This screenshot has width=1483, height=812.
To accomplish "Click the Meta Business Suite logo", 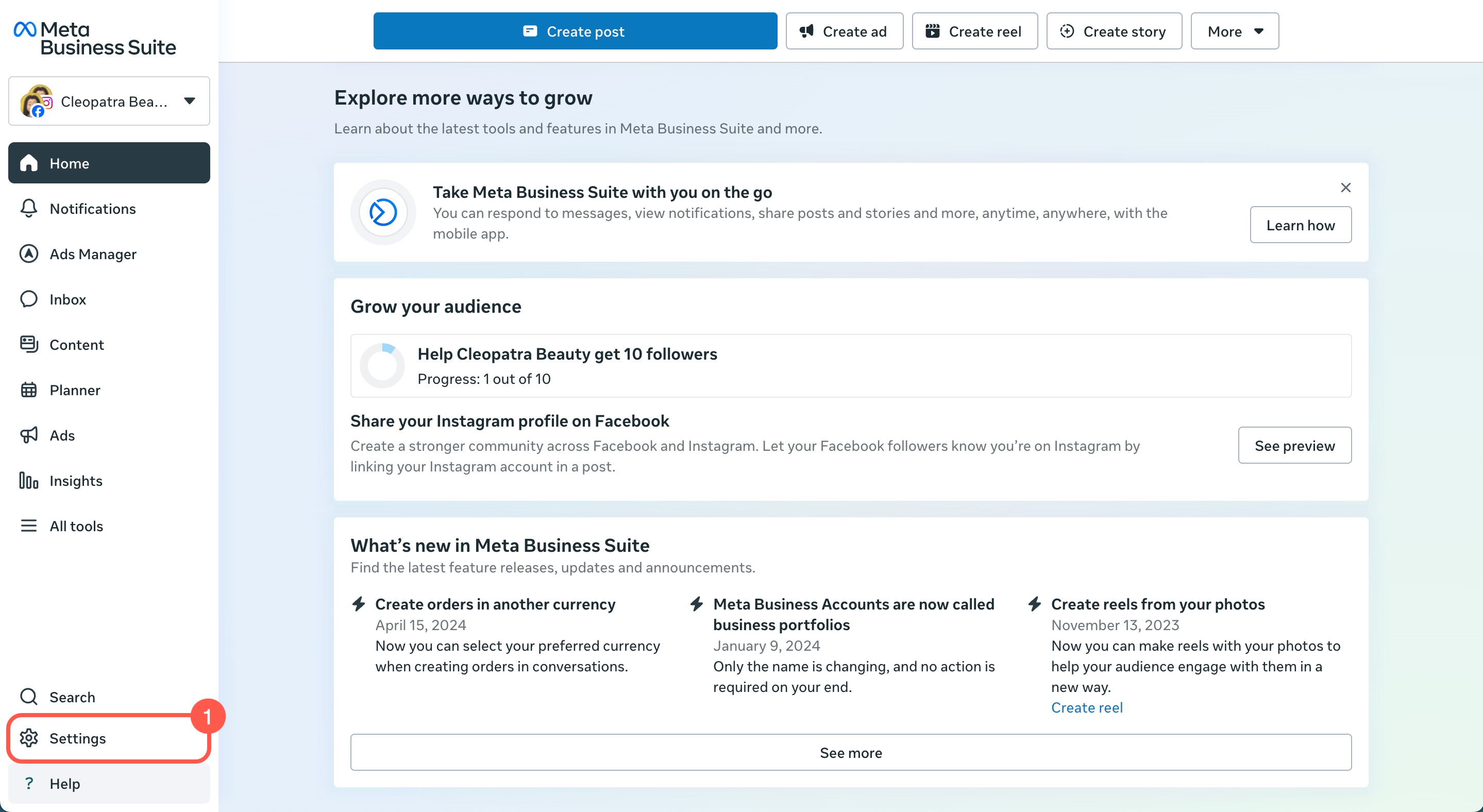I will [95, 38].
